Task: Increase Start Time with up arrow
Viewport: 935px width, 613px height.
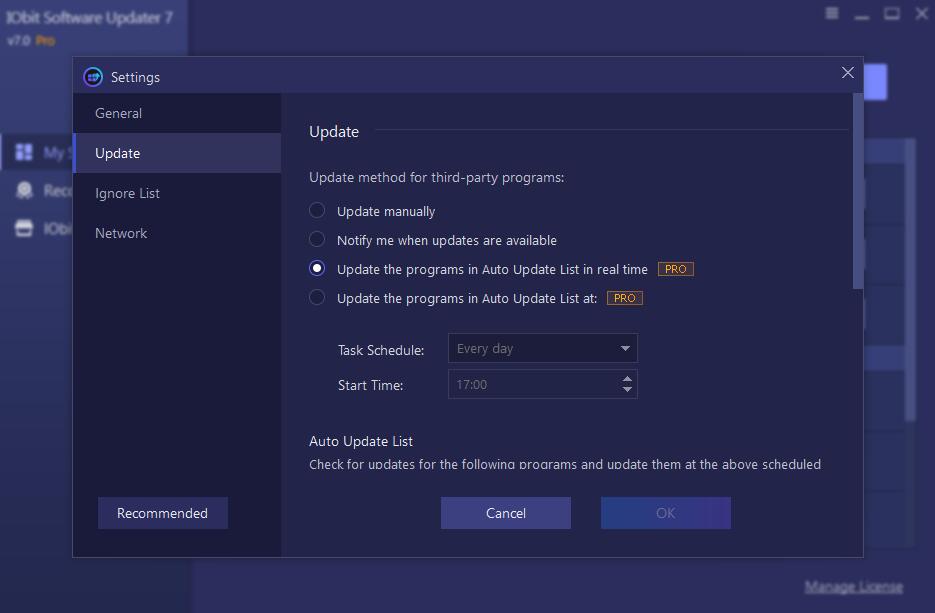Action: click(x=627, y=379)
